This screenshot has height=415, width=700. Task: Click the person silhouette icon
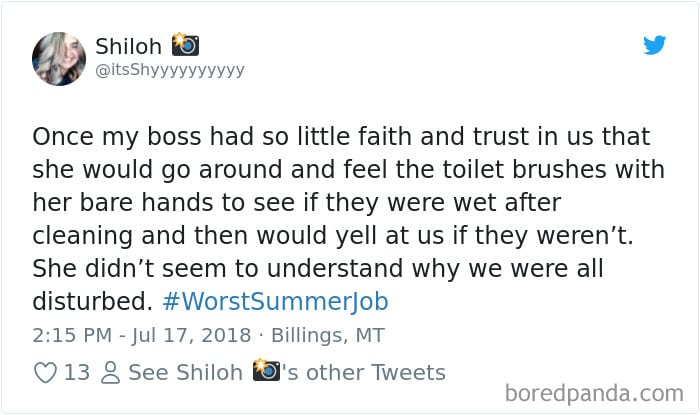(x=110, y=373)
